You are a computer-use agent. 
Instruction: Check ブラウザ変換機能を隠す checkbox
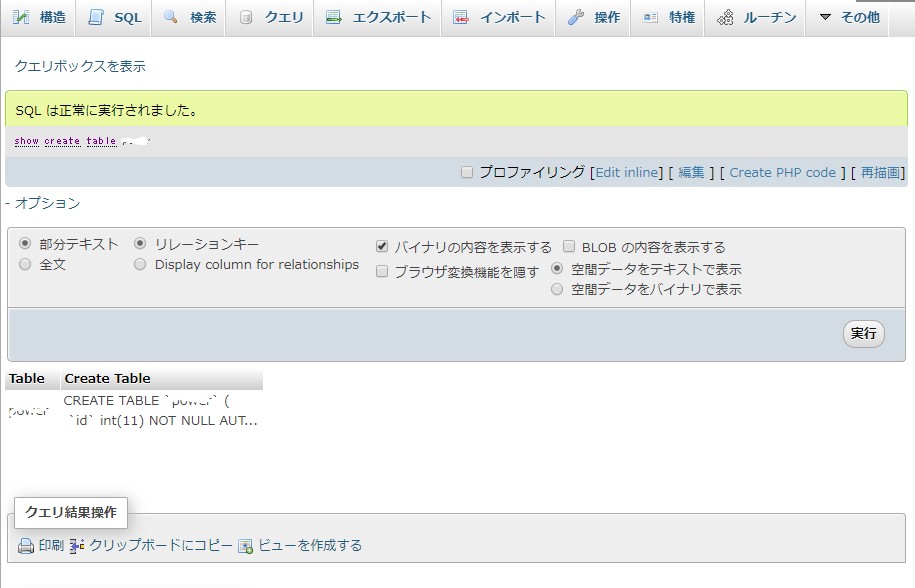(x=382, y=271)
